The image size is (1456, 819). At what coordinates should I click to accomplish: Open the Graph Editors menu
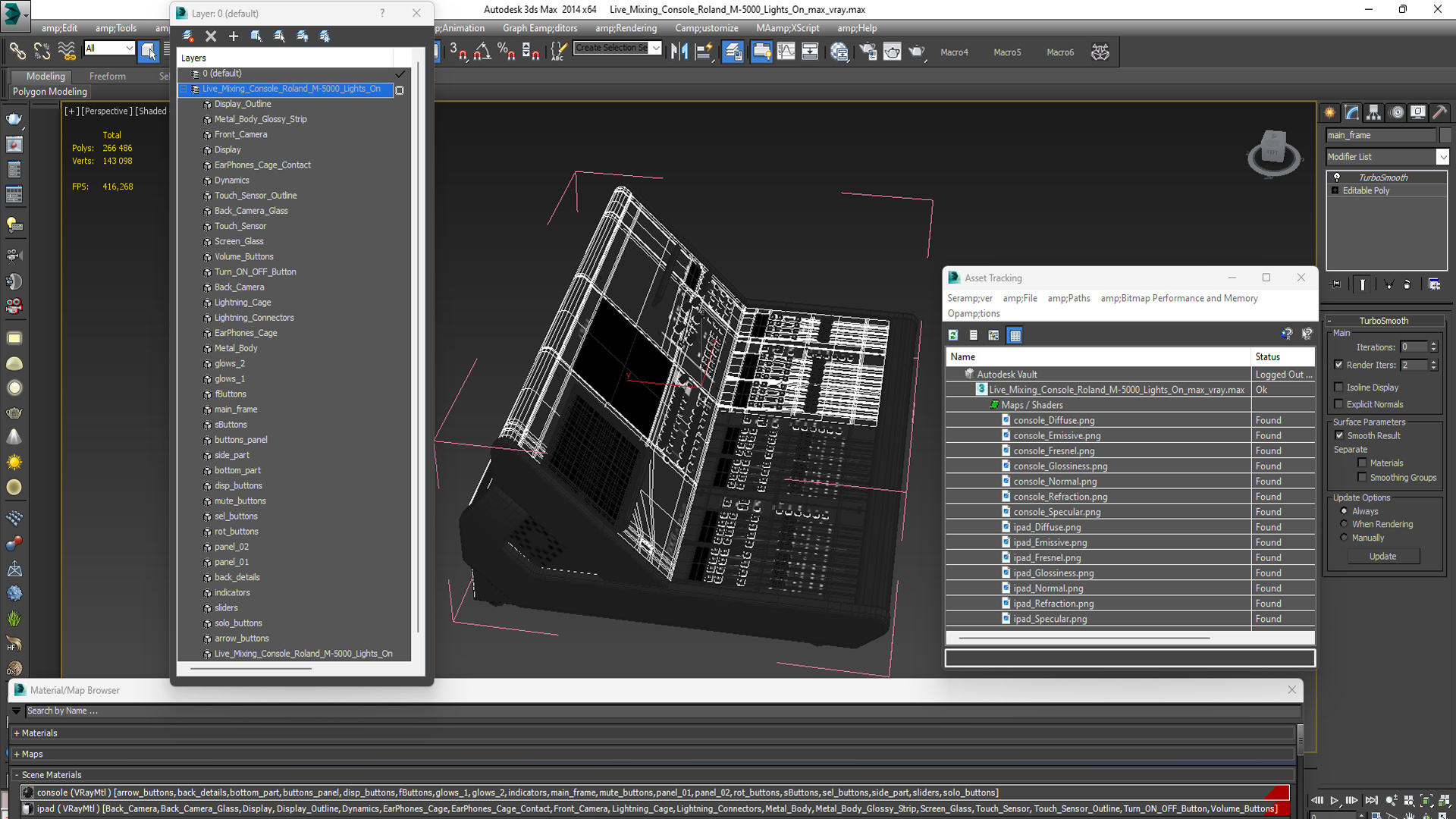tap(540, 28)
